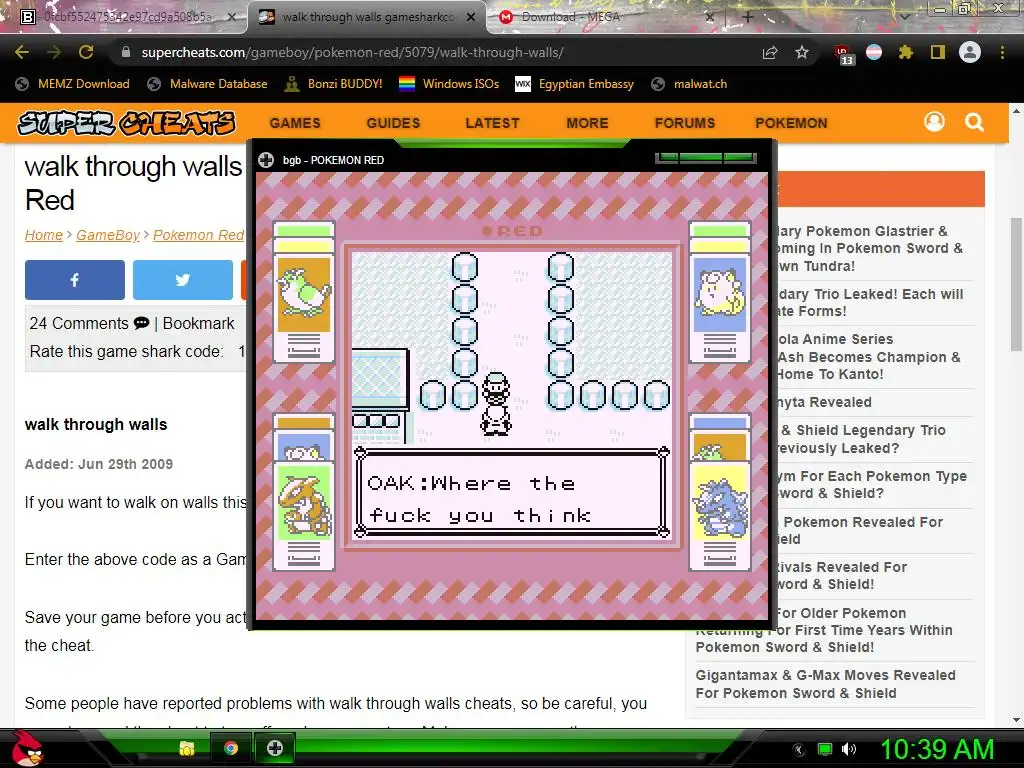The width and height of the screenshot is (1024, 768).
Task: Click the taskbar clock showing 10:39 AM
Action: [937, 749]
